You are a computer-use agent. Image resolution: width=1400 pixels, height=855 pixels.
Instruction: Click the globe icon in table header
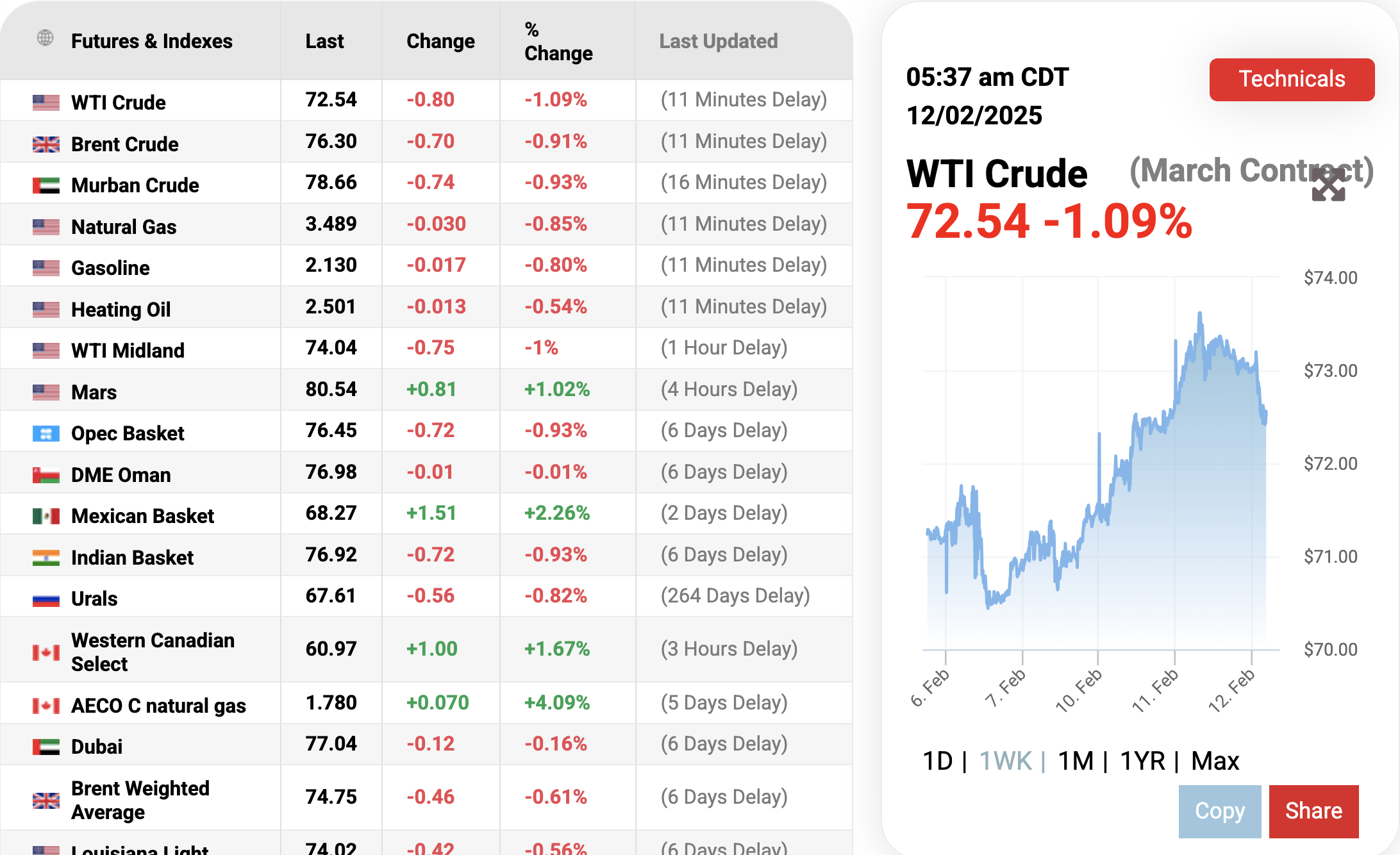tap(45, 38)
